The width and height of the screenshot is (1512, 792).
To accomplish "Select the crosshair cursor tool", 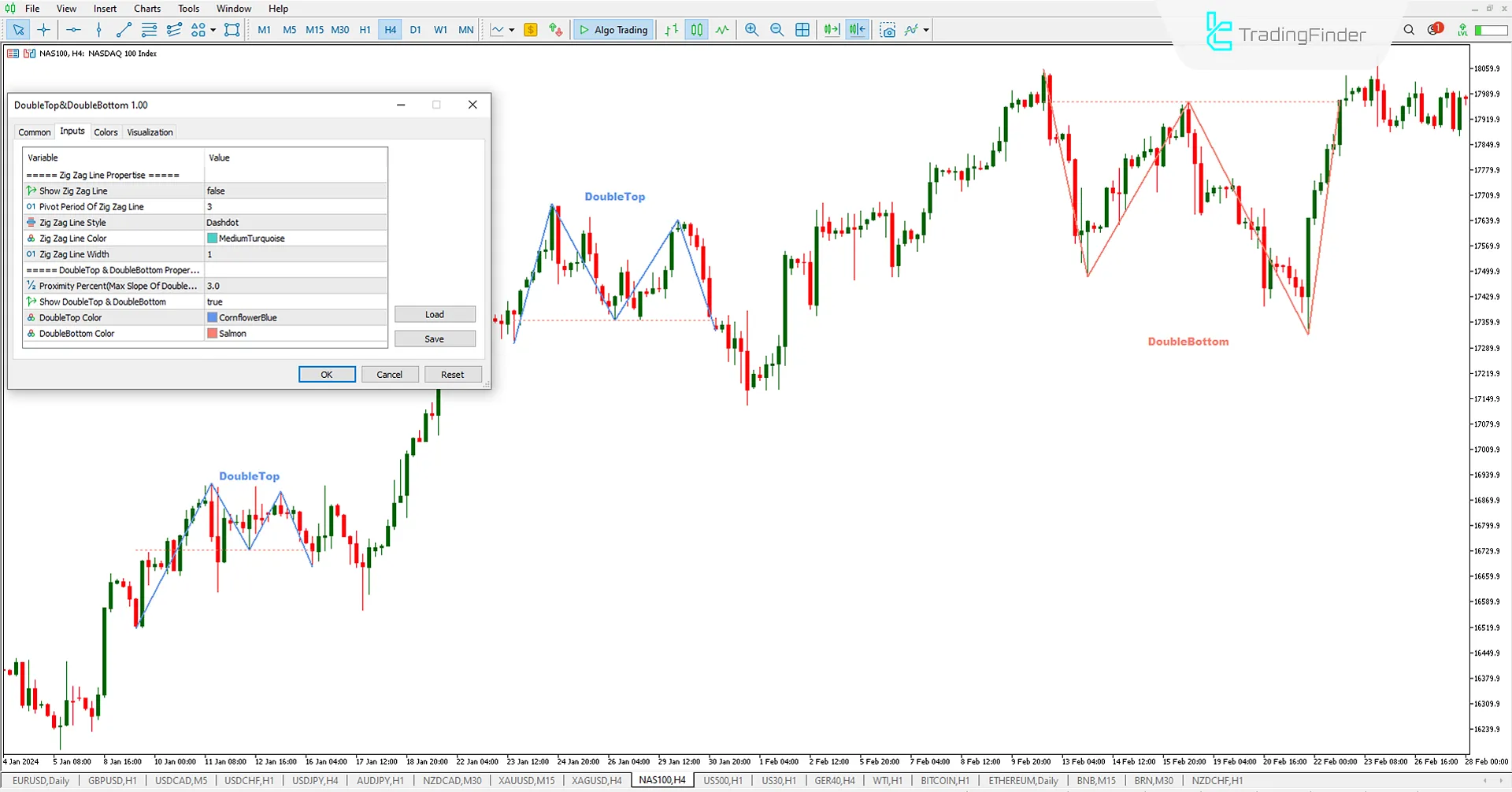I will tap(43, 29).
